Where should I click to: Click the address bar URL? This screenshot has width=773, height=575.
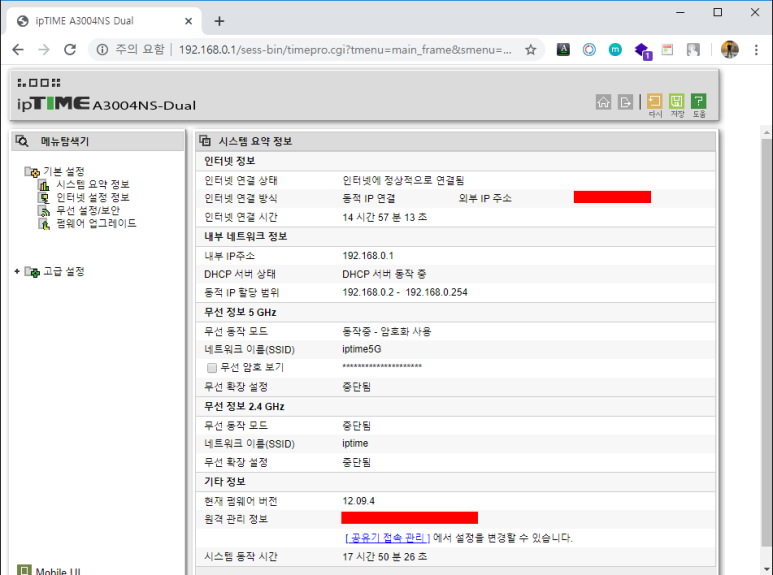point(345,49)
